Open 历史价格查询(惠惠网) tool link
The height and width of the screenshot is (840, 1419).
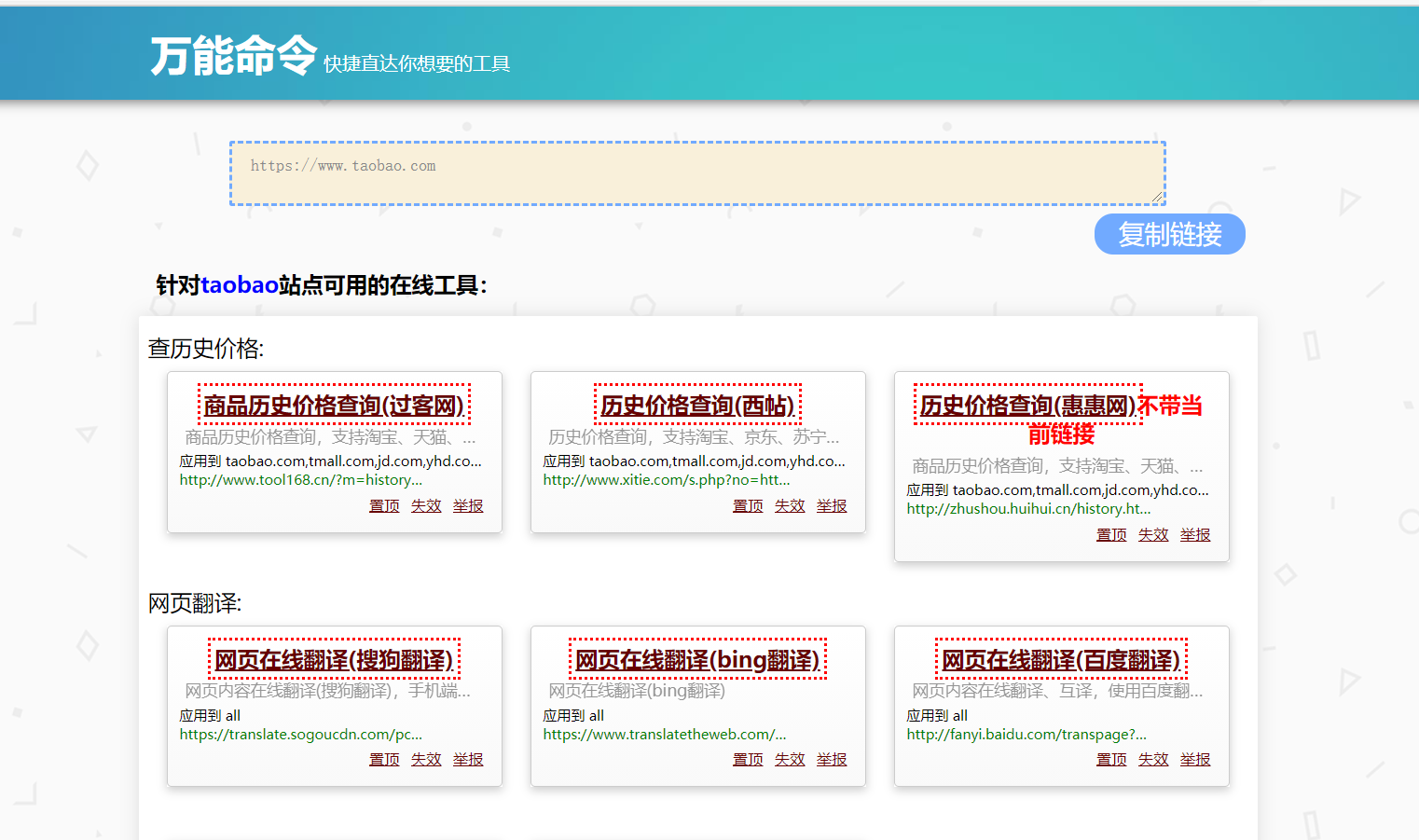coord(1027,406)
